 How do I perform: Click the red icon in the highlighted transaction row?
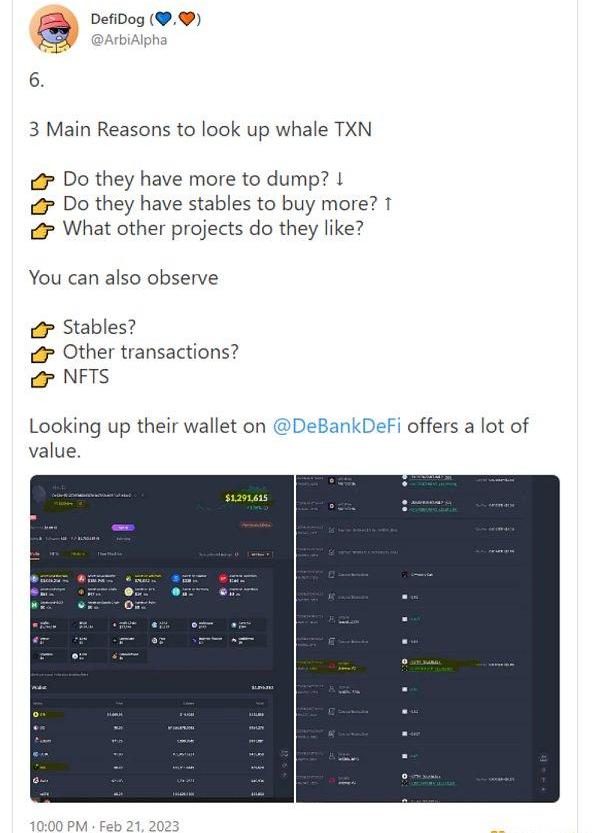tap(332, 665)
